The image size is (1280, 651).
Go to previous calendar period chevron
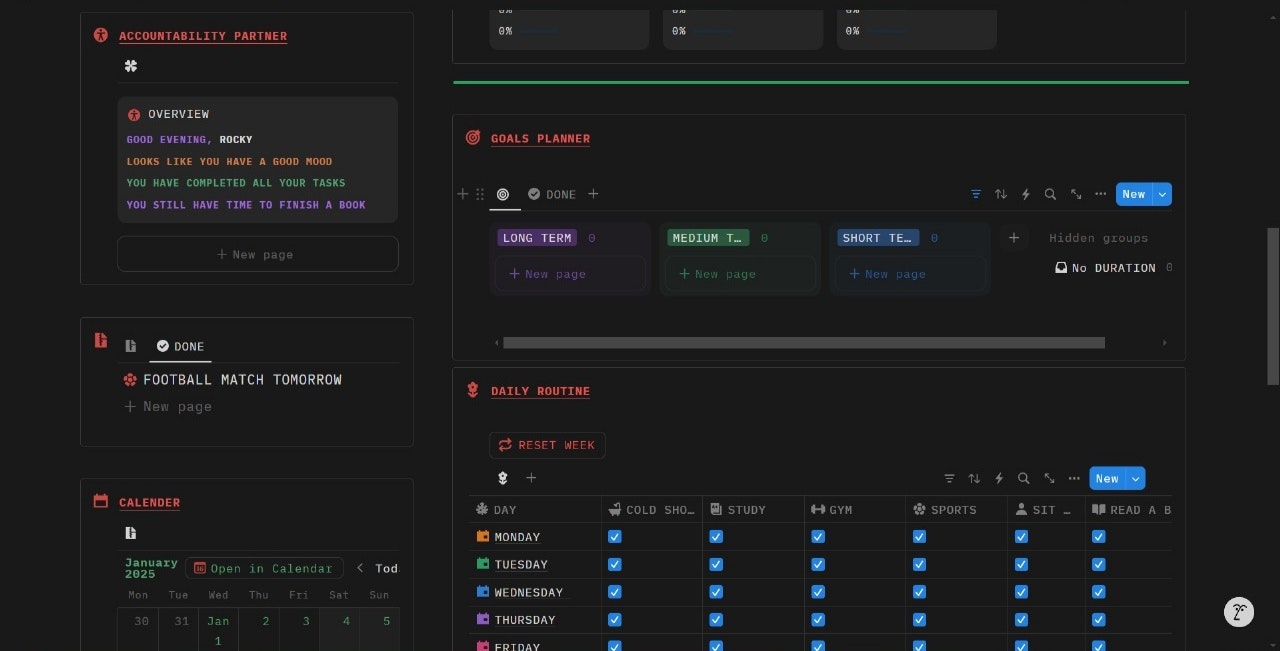361,568
